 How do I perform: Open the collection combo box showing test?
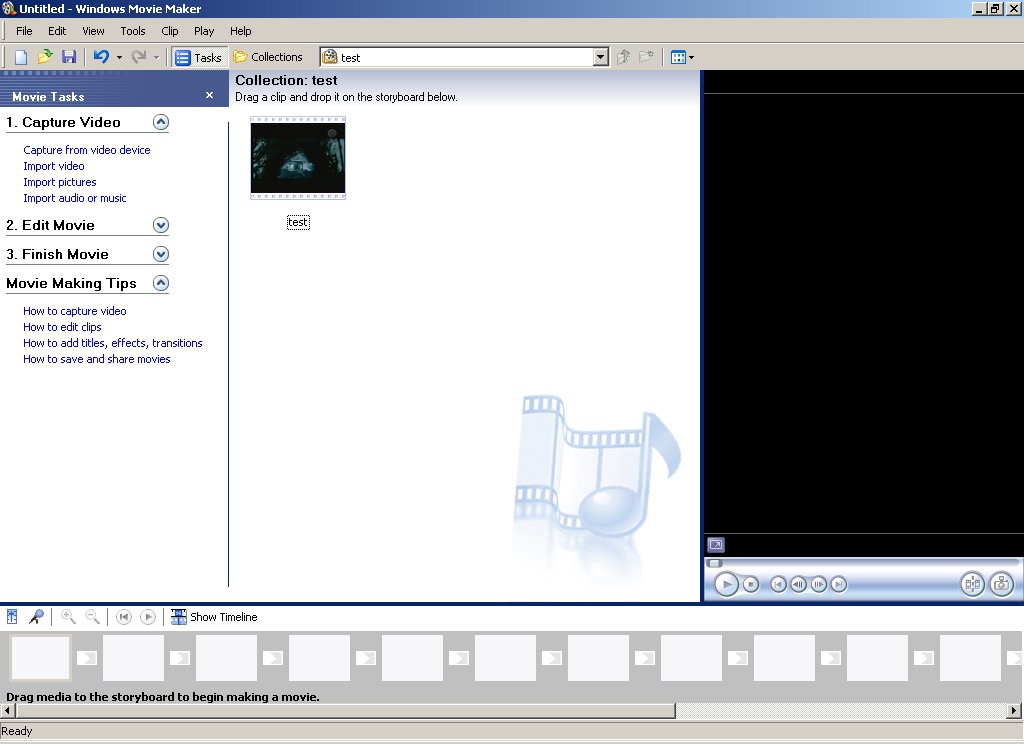pos(464,57)
